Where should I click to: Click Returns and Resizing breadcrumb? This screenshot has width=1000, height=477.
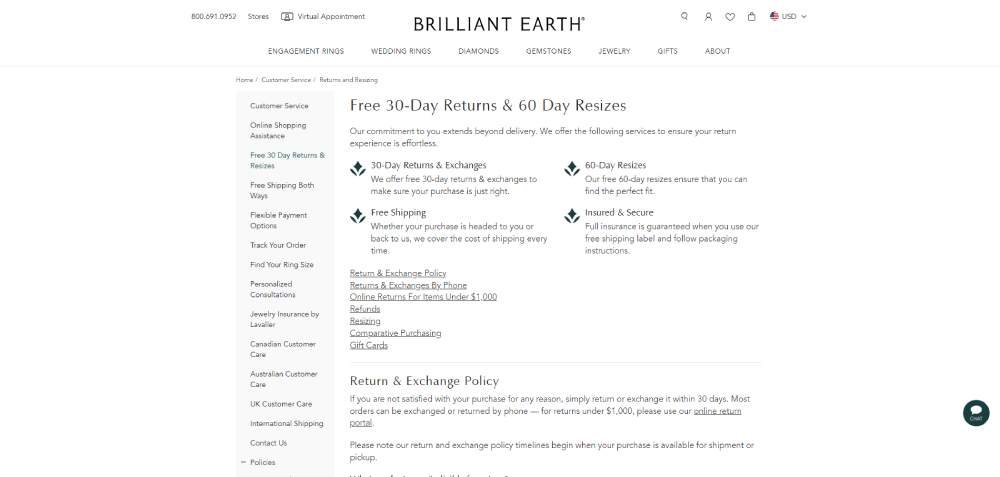[x=348, y=80]
